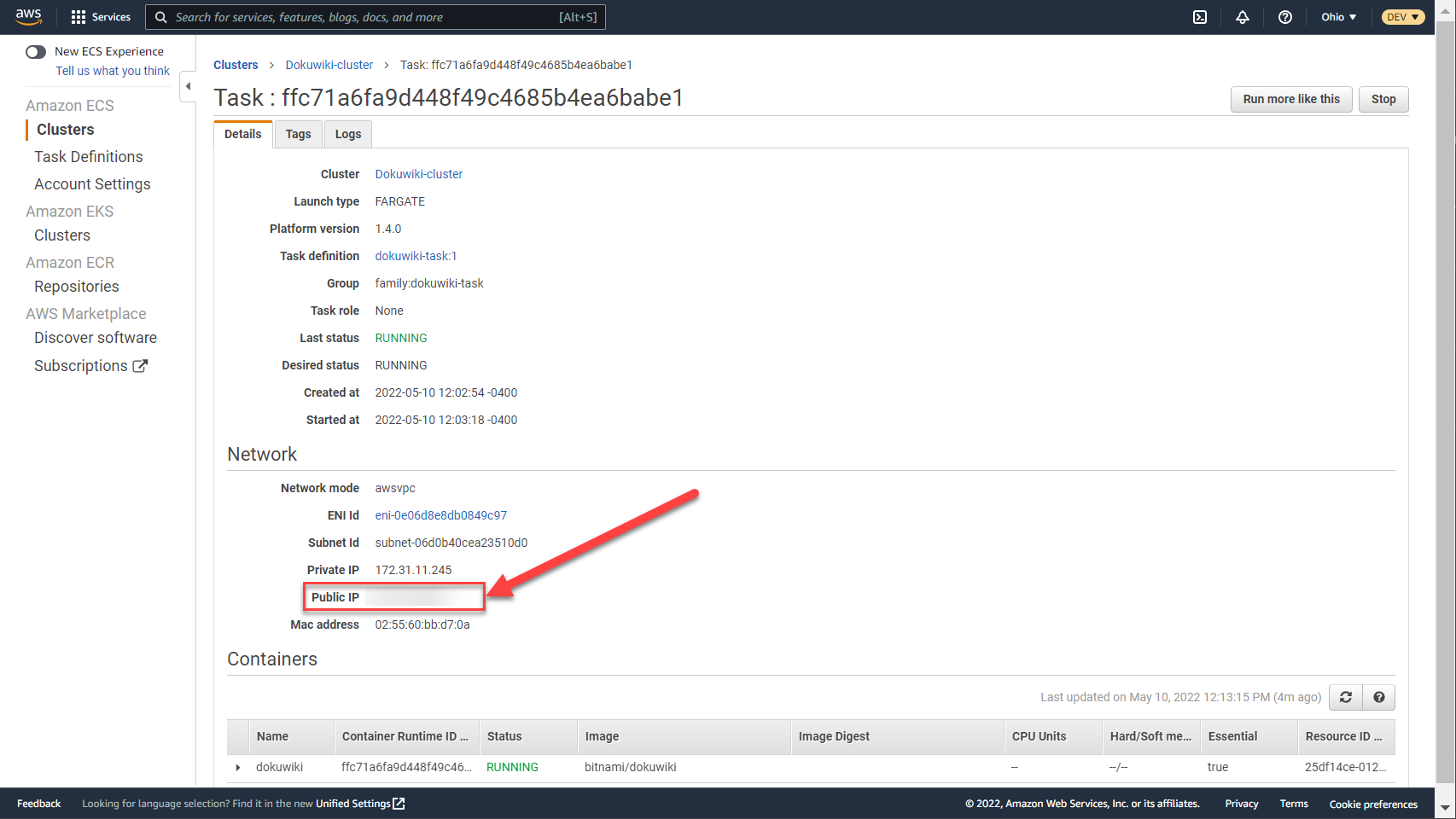Select the private IP 172.31.11.245
This screenshot has width=1456, height=819.
click(x=413, y=570)
